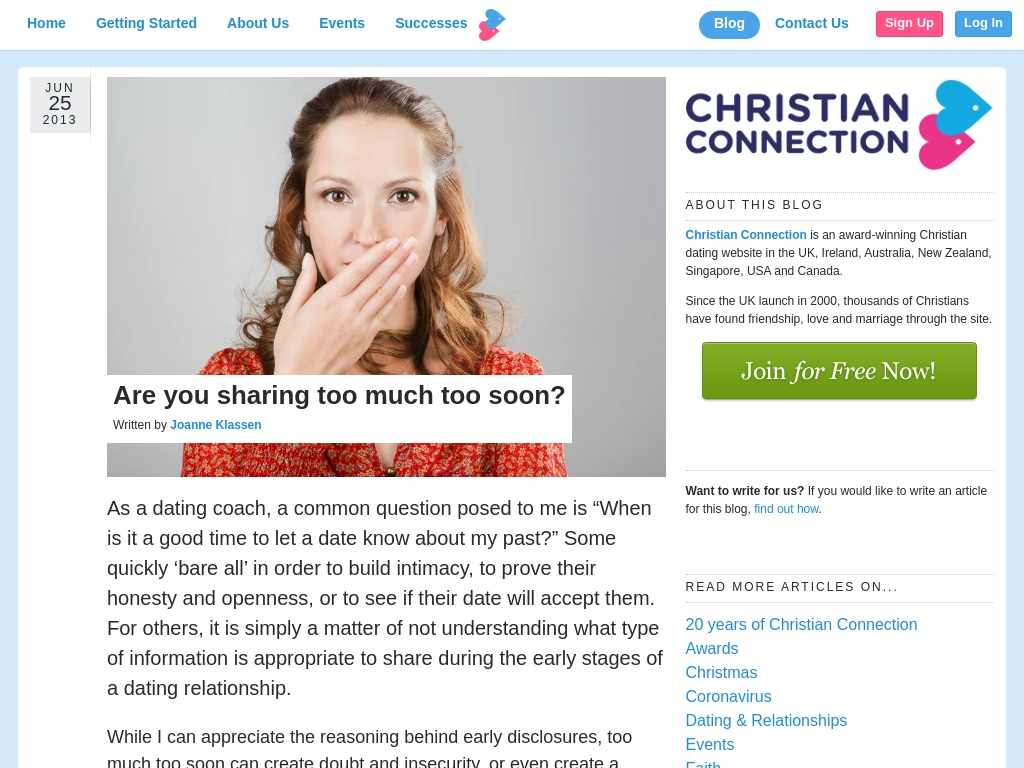The width and height of the screenshot is (1024, 768).
Task: Open 20 years of Christian Connection category
Action: tap(801, 624)
